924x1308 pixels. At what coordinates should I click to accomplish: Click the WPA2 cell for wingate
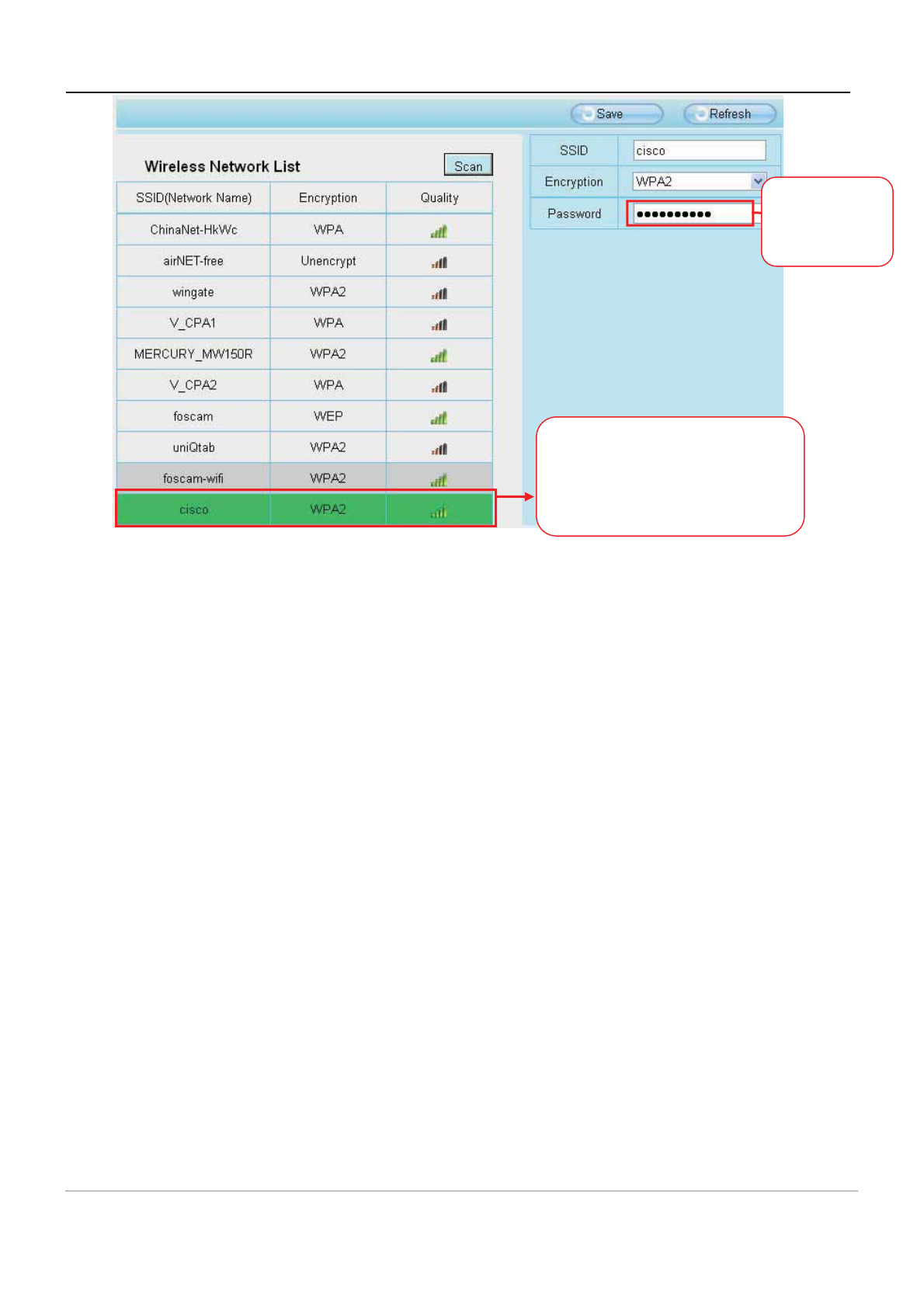328,292
